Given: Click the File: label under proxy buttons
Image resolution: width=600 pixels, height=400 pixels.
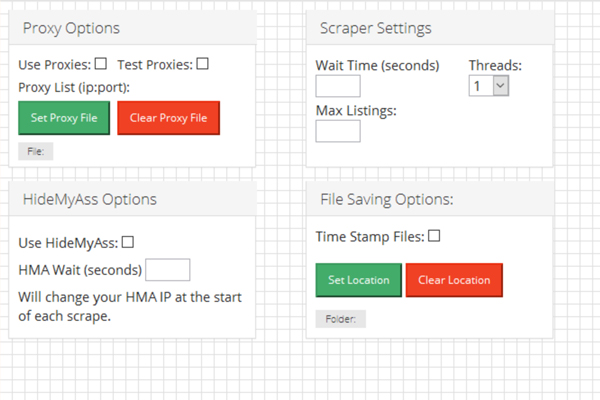Looking at the screenshot, I should (36, 151).
